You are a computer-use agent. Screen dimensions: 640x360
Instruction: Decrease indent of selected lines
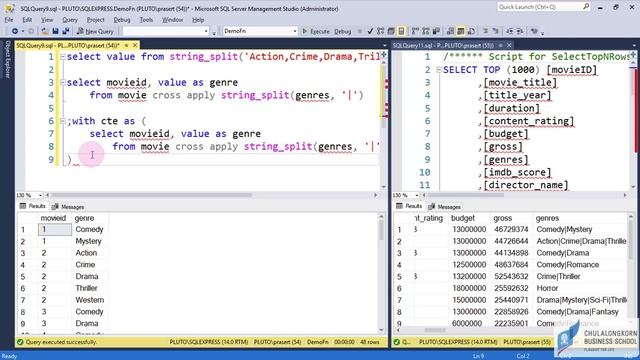coord(510,31)
